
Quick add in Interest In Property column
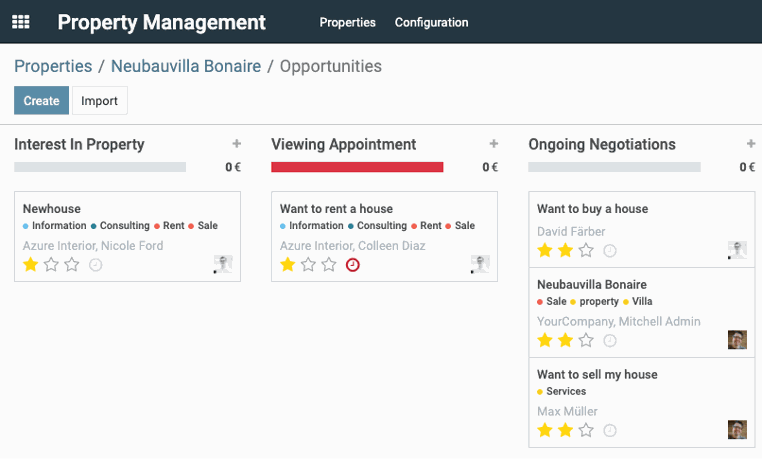coord(236,144)
